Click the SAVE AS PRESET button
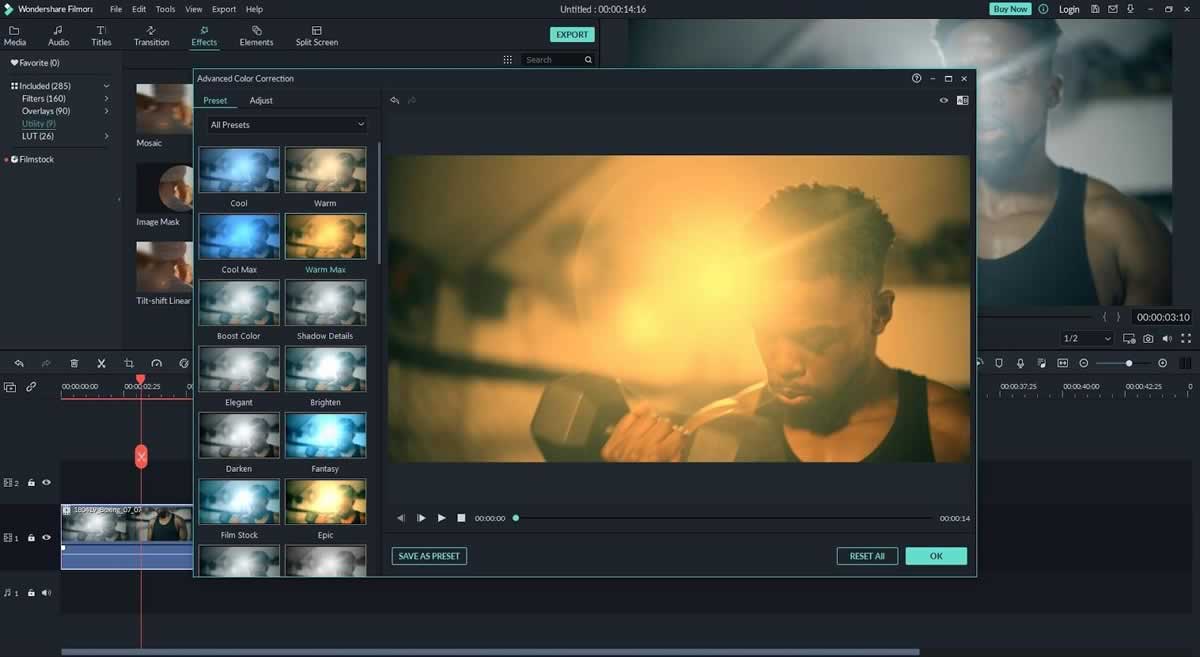The width and height of the screenshot is (1200, 657). tap(428, 555)
